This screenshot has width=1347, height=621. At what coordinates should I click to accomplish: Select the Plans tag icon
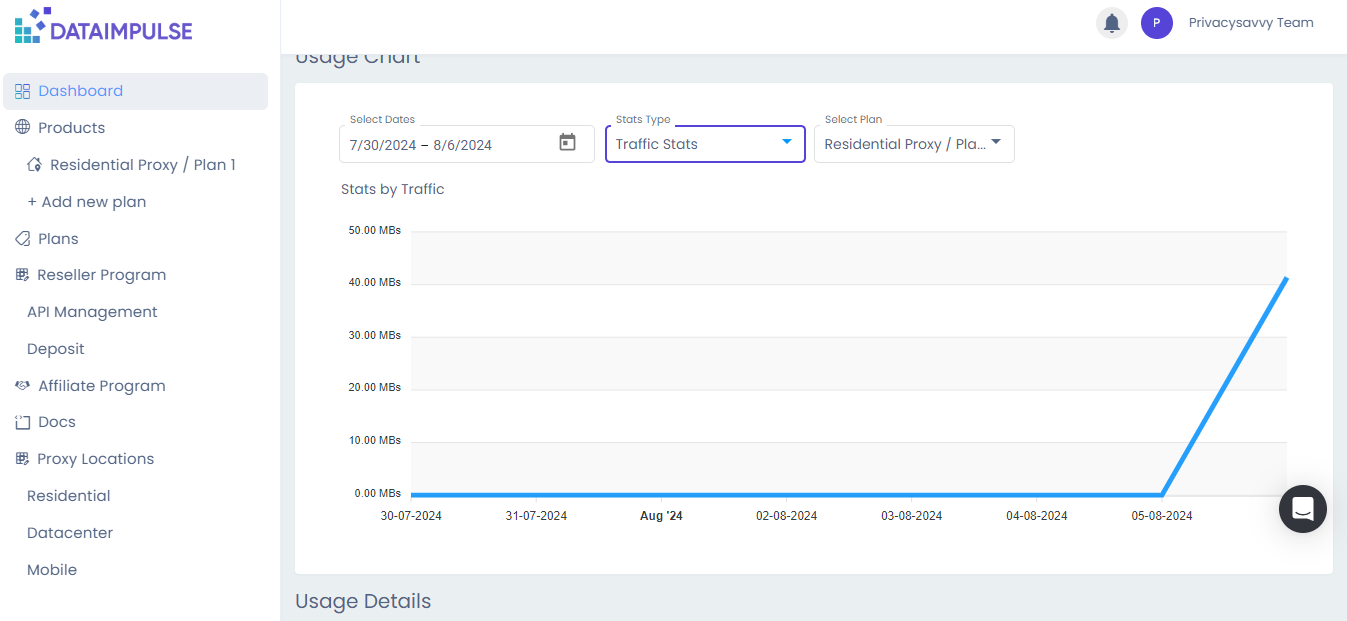click(21, 238)
